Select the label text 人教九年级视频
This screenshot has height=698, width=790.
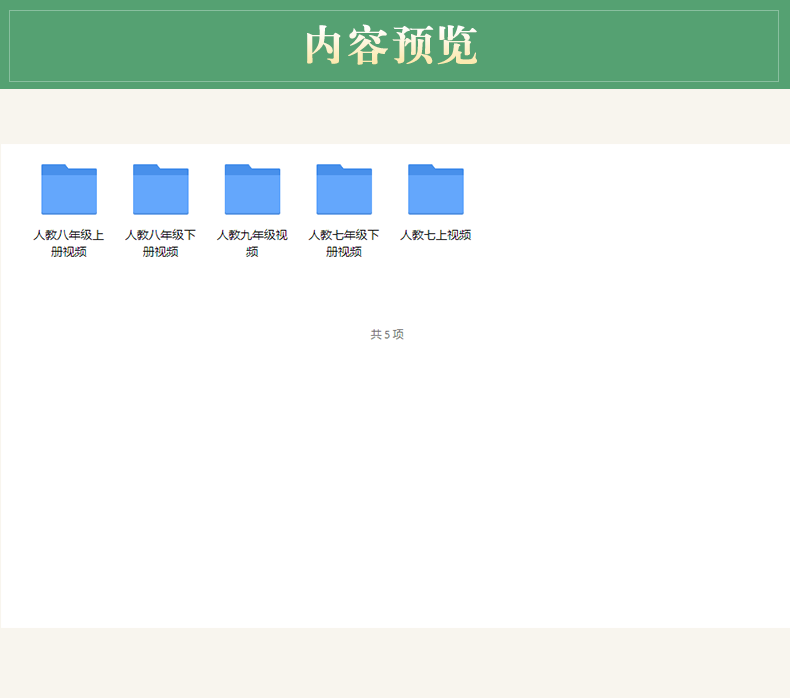(252, 243)
